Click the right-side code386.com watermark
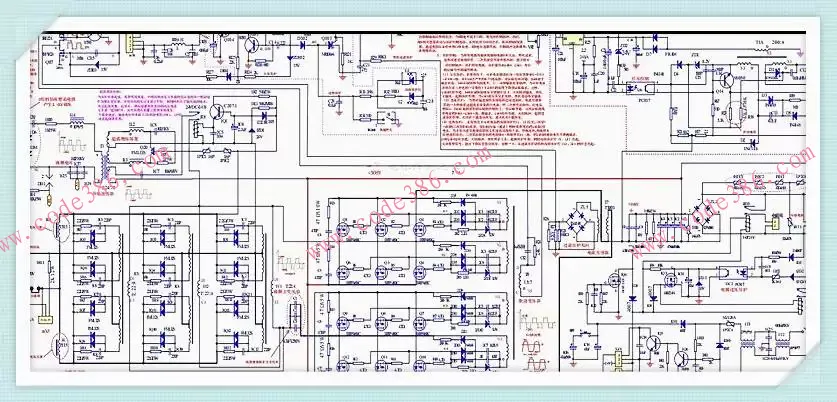837x402 pixels. [x=722, y=203]
